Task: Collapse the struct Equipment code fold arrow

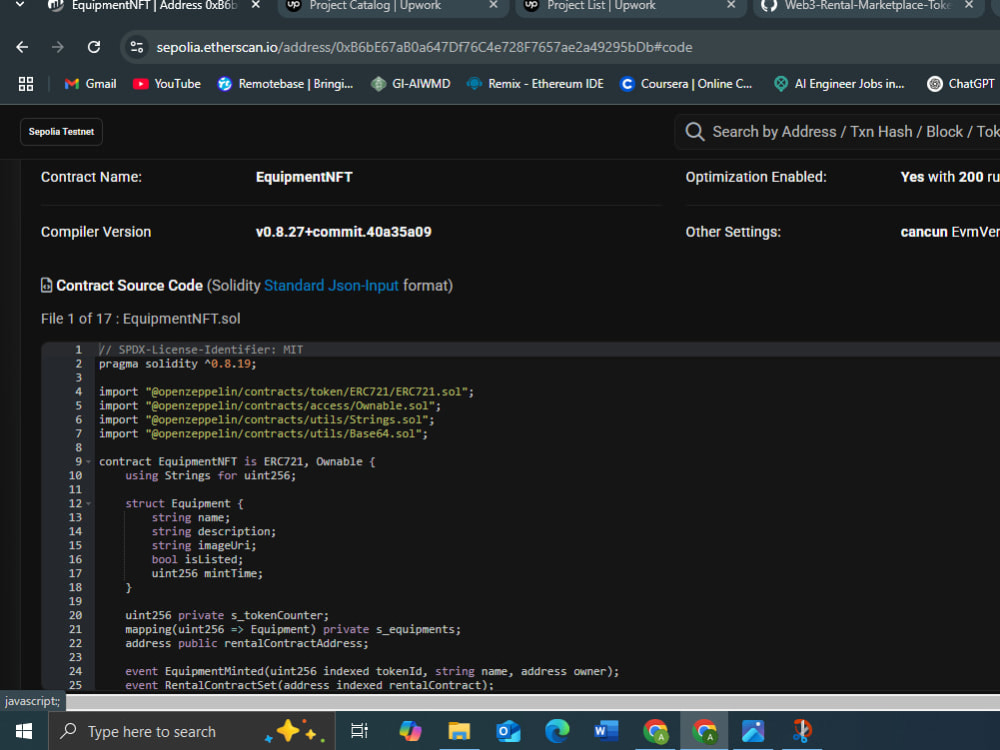Action: 89,504
